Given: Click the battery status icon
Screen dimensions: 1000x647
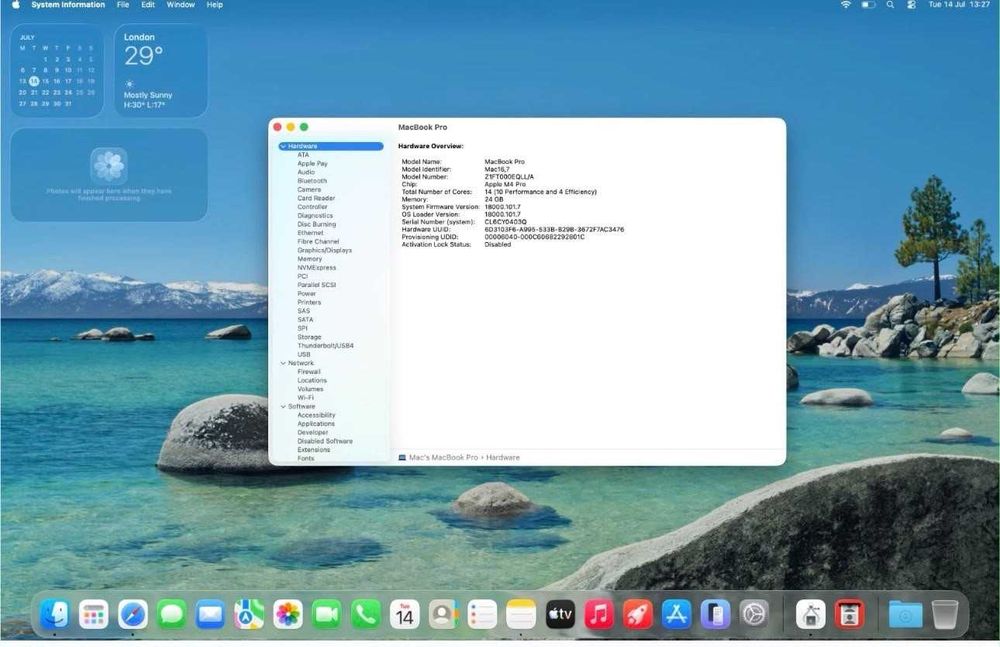Looking at the screenshot, I should point(868,4).
